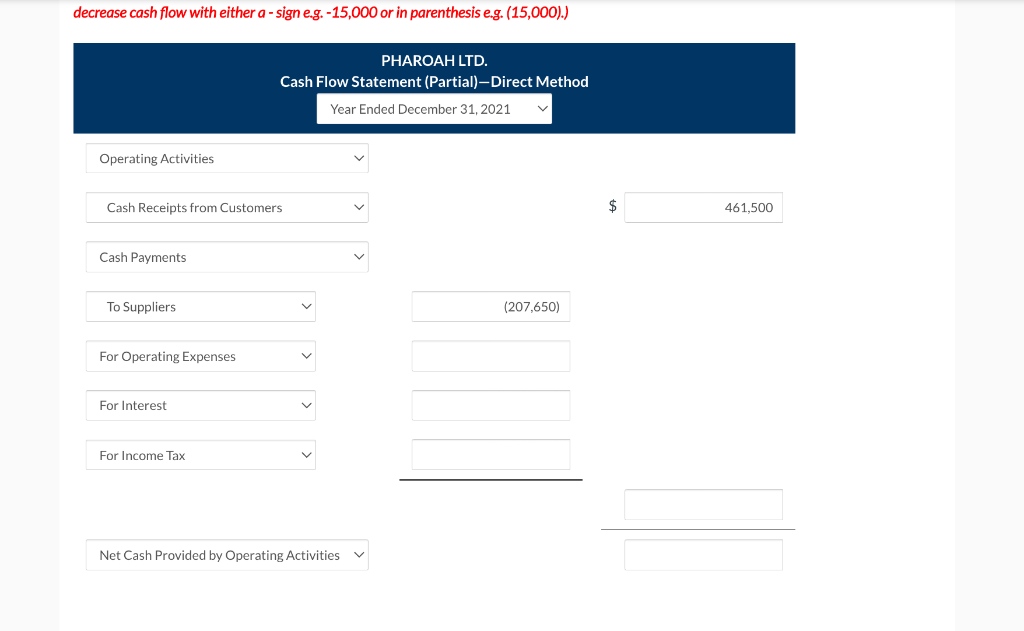Viewport: 1024px width, 631px height.
Task: Open the Year Ended December 31, 2021 selector
Action: click(434, 108)
